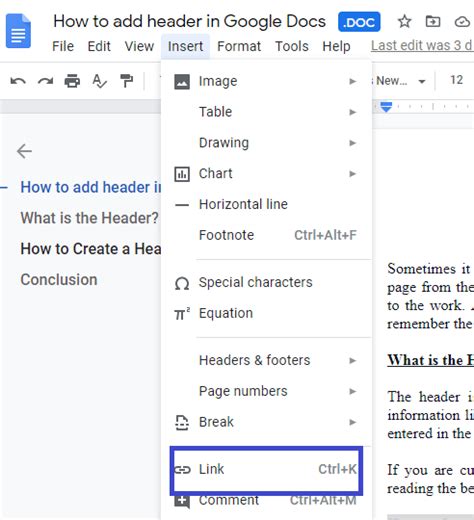The width and height of the screenshot is (474, 520).
Task: Click the cloud save status icon
Action: 462,22
